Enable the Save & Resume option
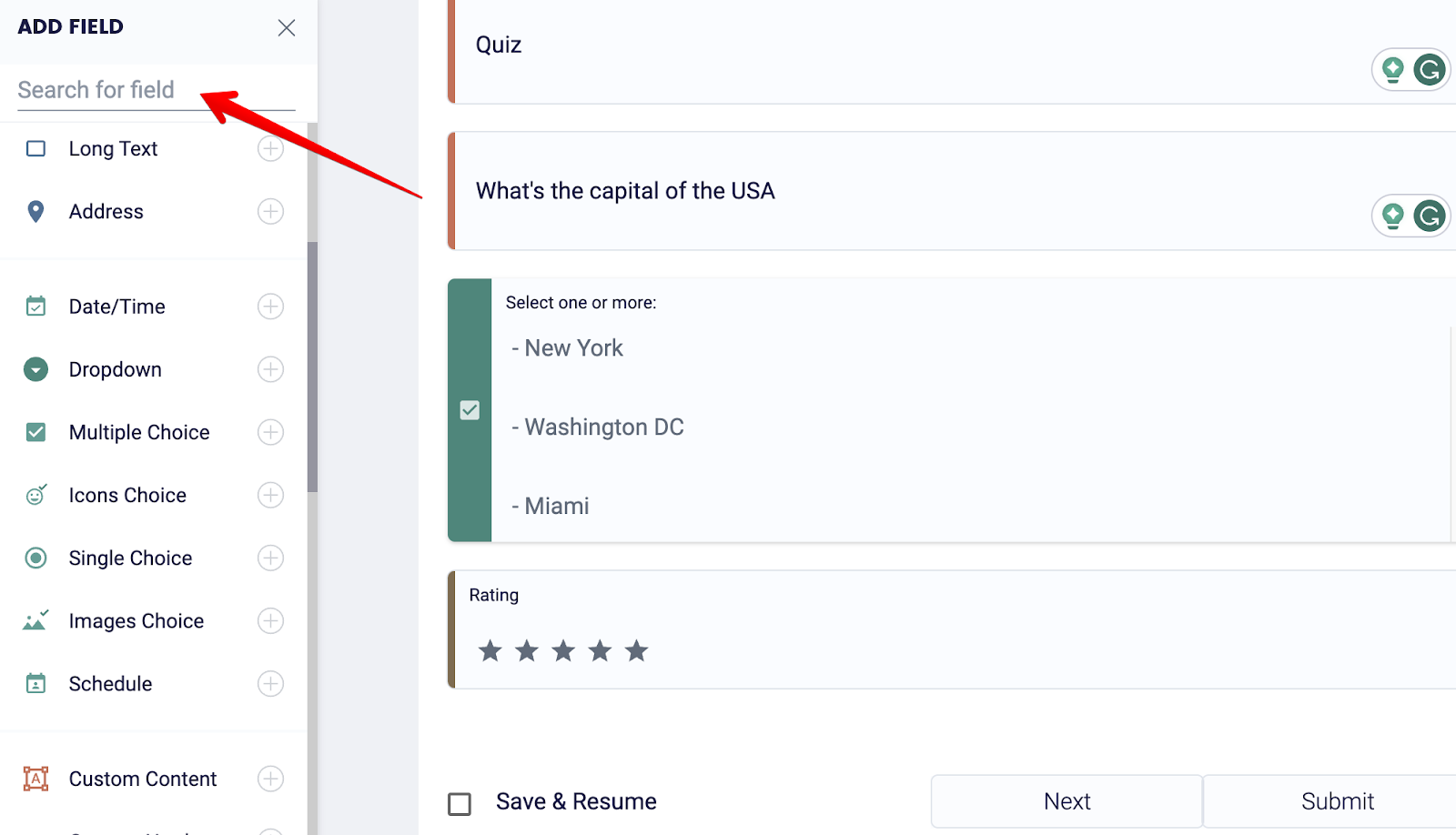Image resolution: width=1456 pixels, height=835 pixels. tap(459, 803)
